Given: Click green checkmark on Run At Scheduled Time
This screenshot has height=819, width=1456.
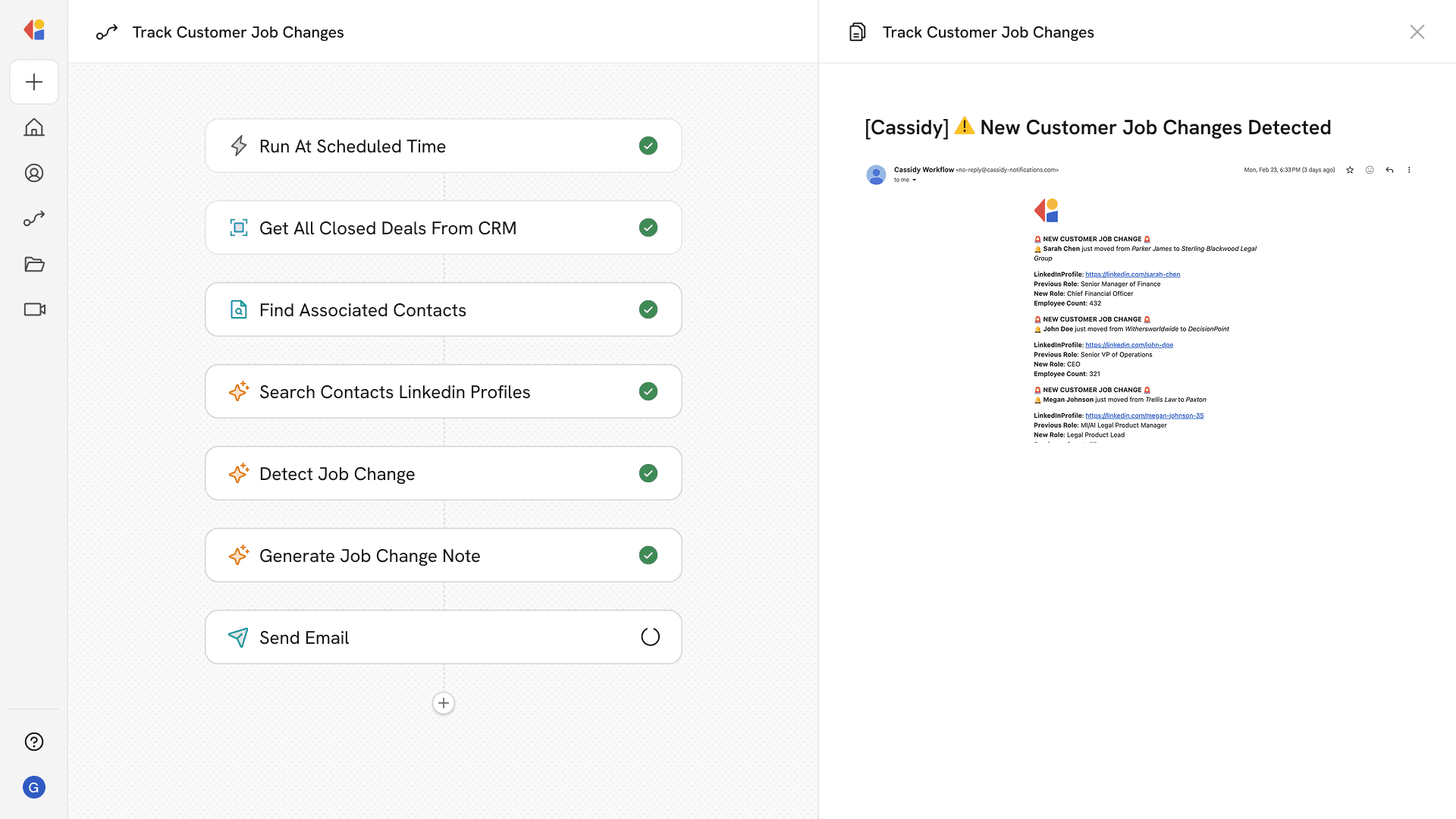Looking at the screenshot, I should point(648,146).
